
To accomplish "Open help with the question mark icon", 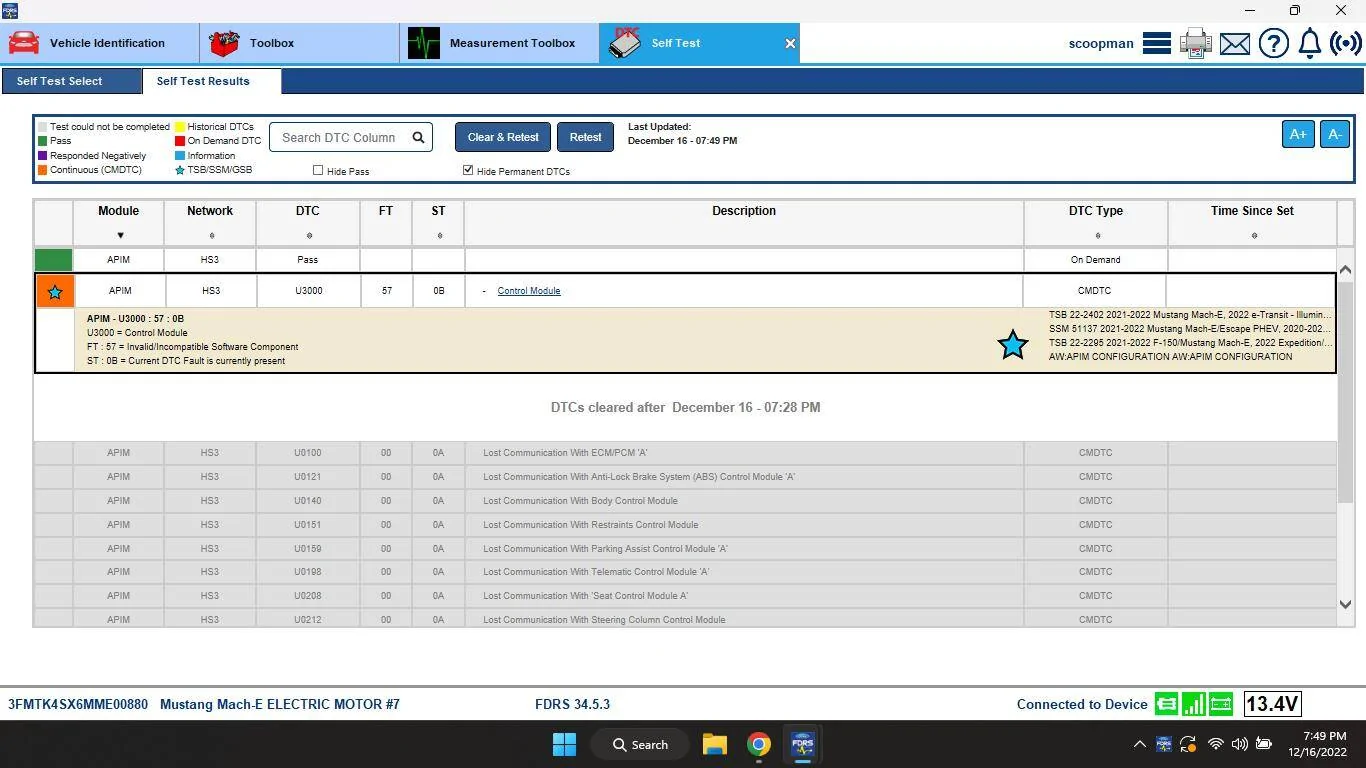I will (x=1273, y=43).
